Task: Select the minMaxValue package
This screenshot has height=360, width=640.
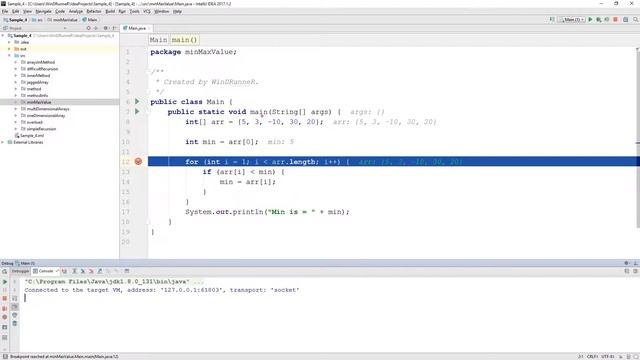Action: click(60, 102)
